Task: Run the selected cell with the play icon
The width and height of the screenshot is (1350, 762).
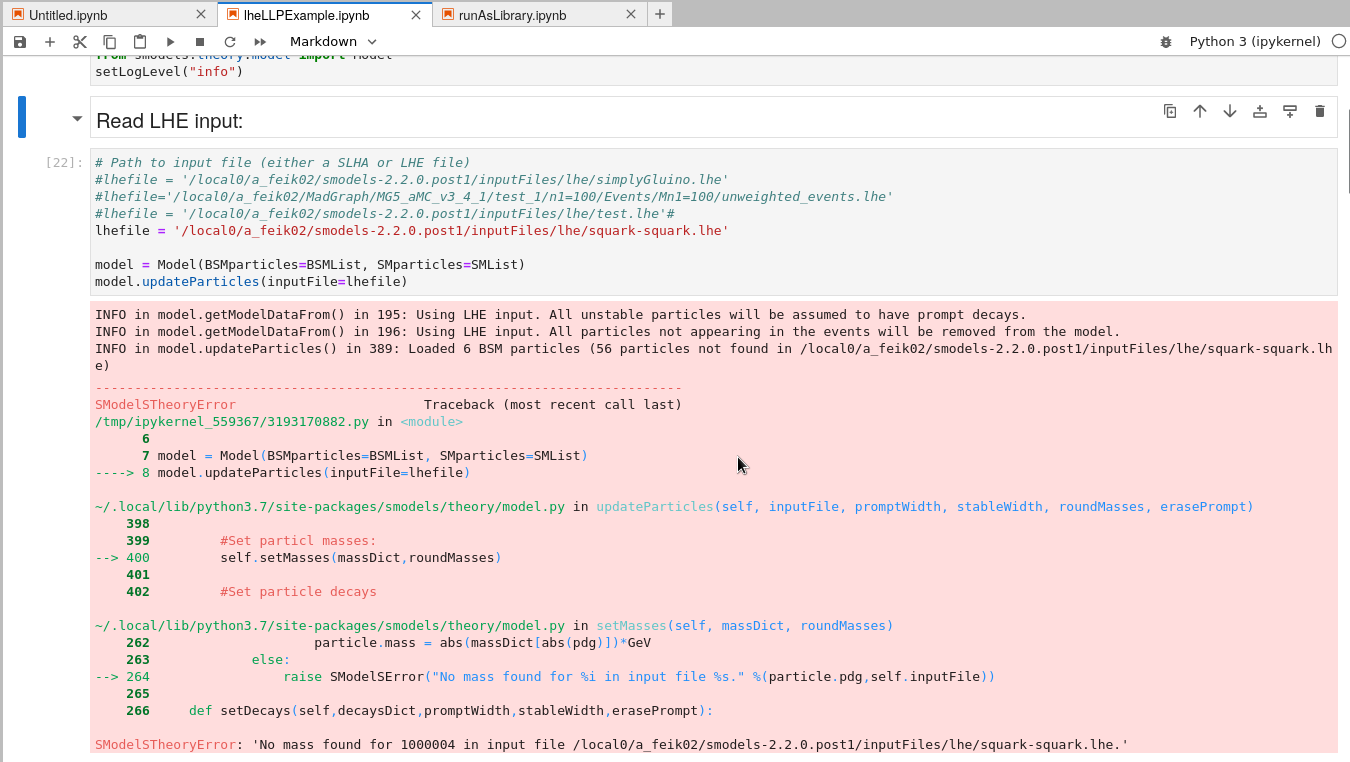Action: click(170, 41)
